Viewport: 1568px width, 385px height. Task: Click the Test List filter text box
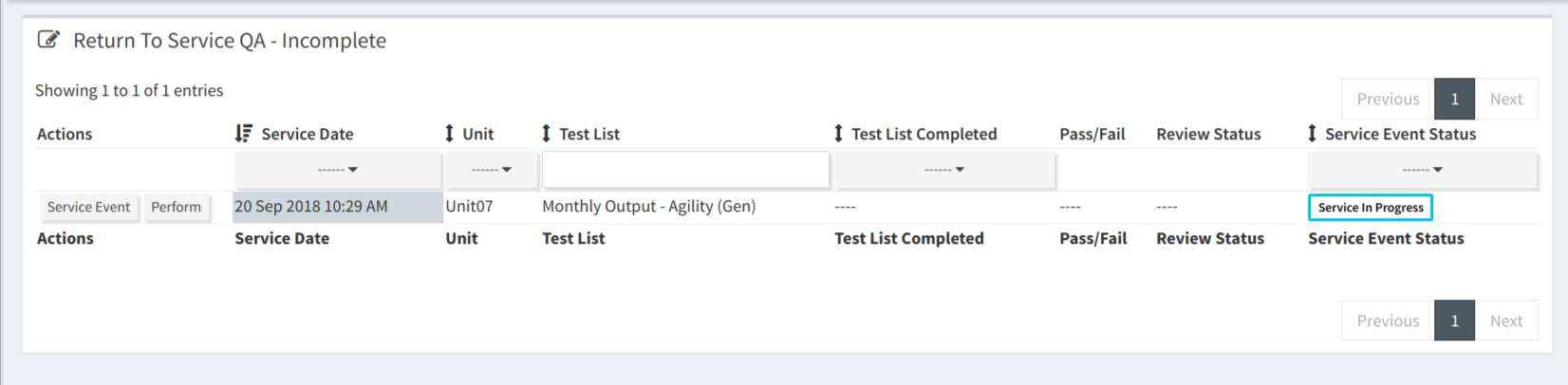pos(685,170)
